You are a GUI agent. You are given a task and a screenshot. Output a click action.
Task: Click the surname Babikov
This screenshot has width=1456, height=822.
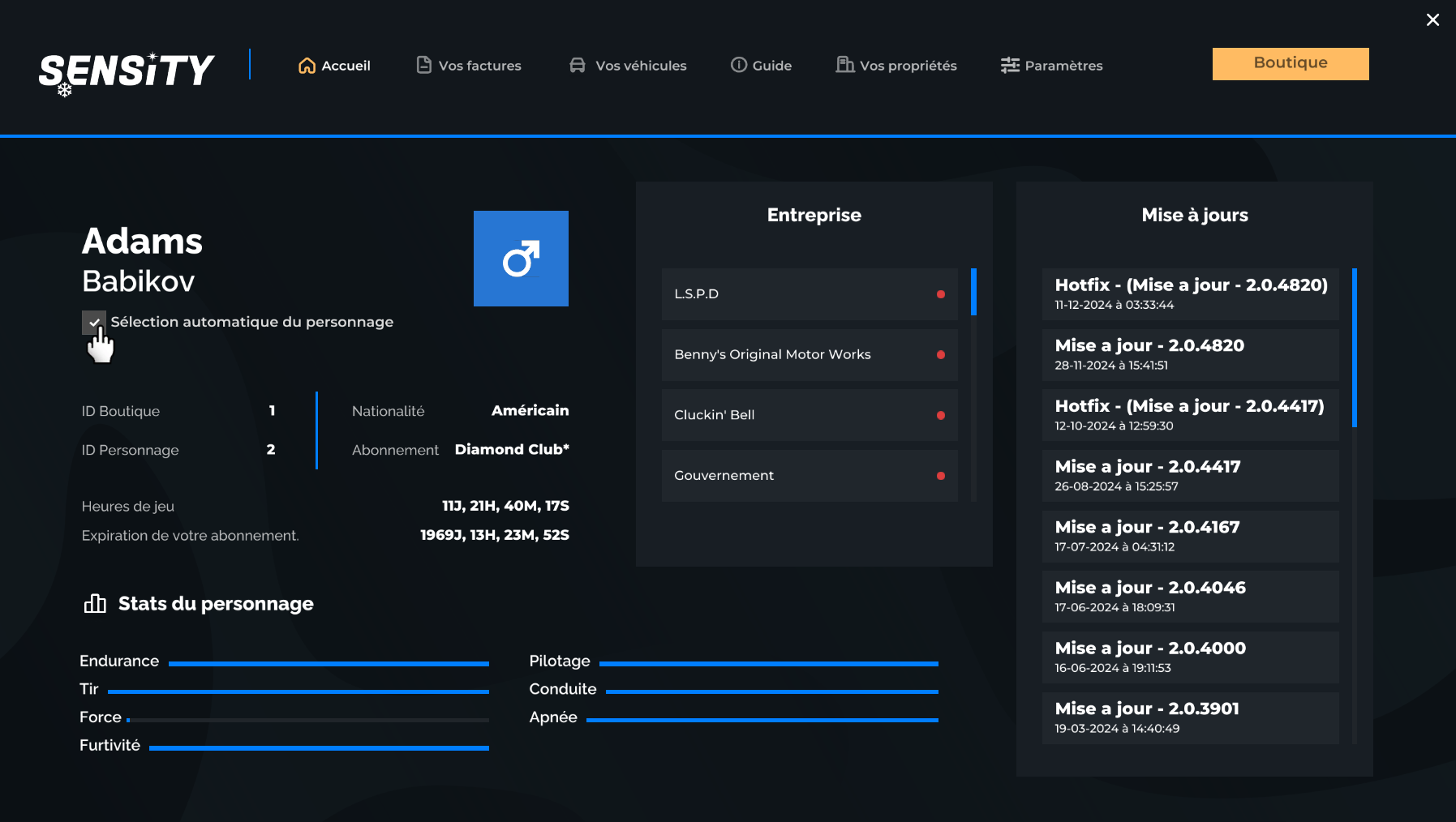tap(138, 281)
